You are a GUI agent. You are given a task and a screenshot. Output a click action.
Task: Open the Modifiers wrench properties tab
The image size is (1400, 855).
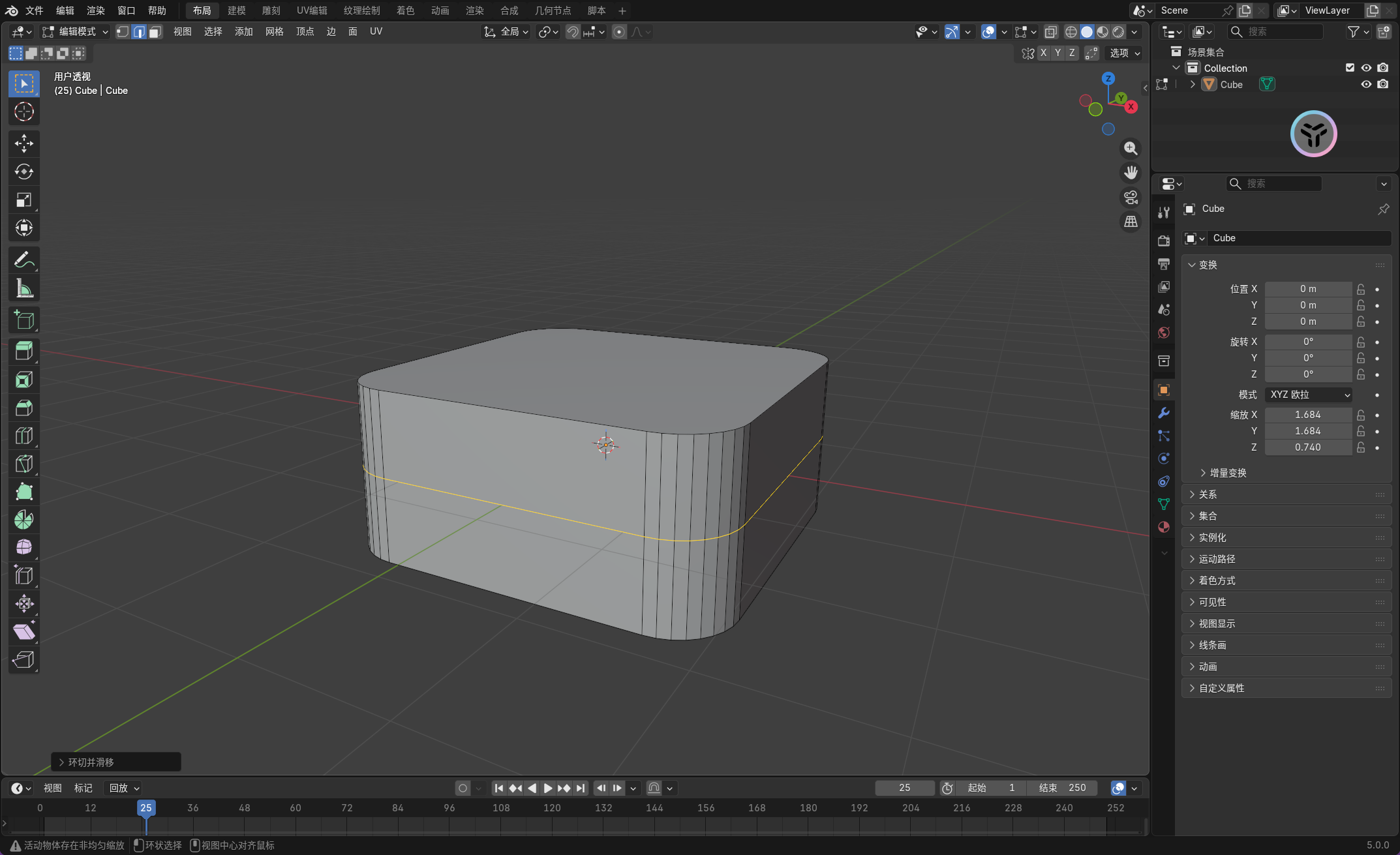1164,413
